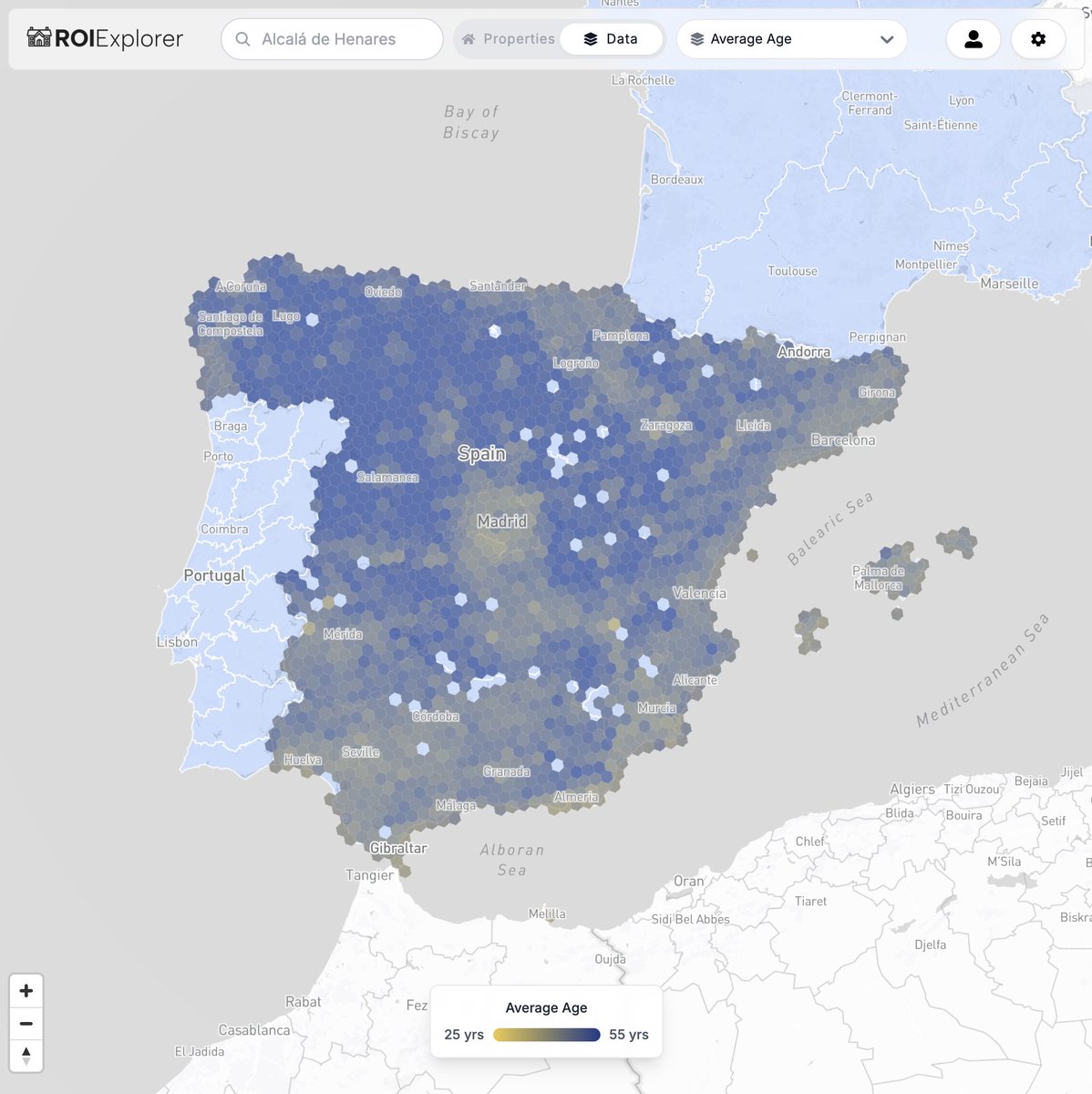This screenshot has width=1092, height=1094.
Task: Click the compass reset-bearing control on the map
Action: [26, 1058]
